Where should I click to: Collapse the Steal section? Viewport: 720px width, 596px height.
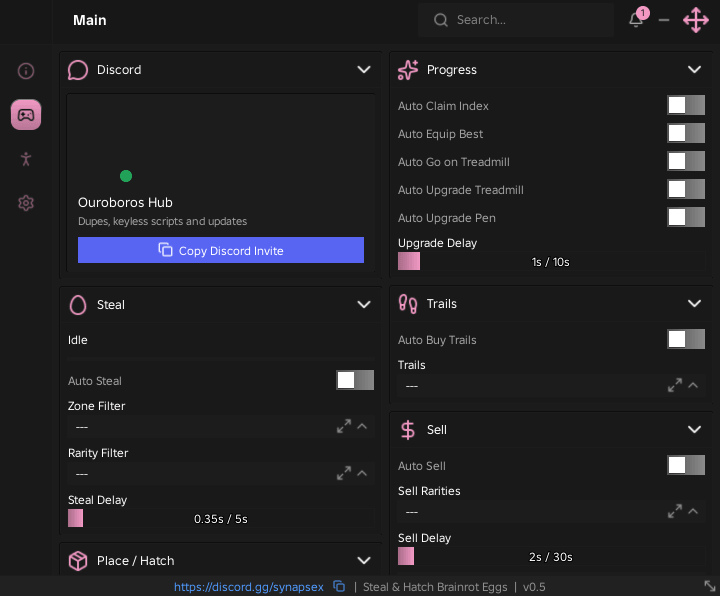coord(364,304)
